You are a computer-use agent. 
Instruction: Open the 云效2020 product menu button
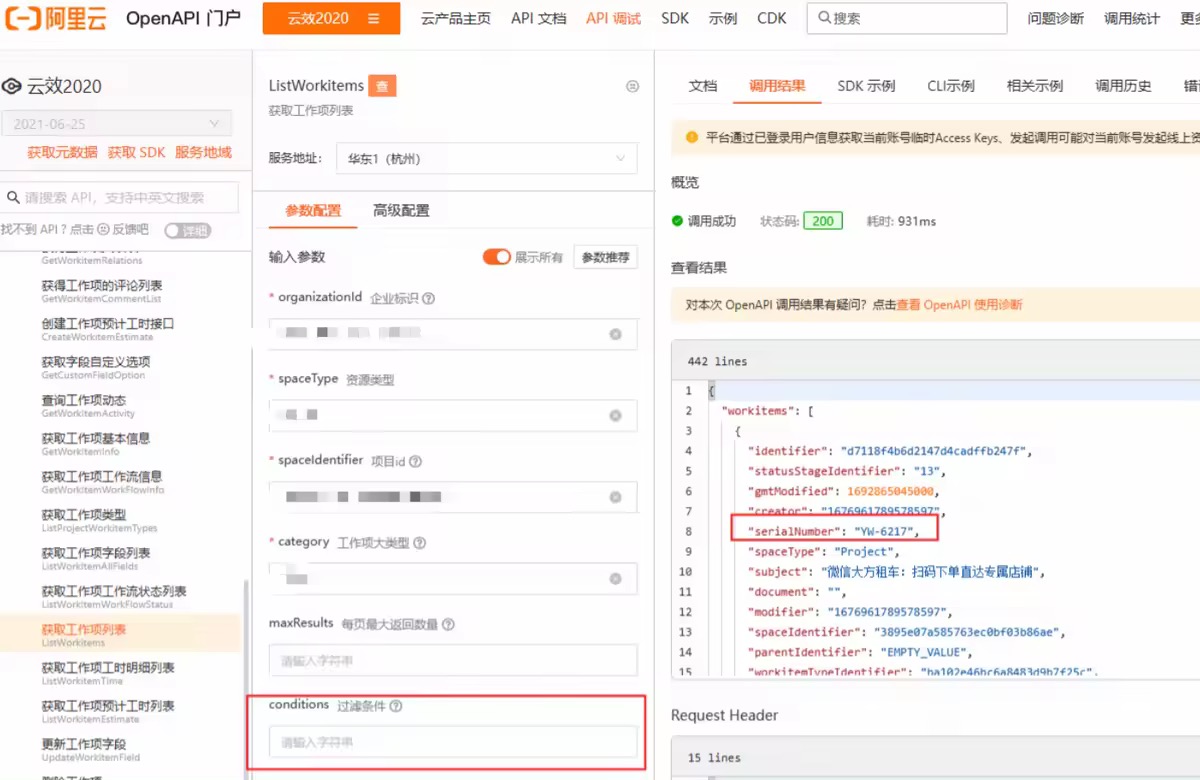[331, 18]
